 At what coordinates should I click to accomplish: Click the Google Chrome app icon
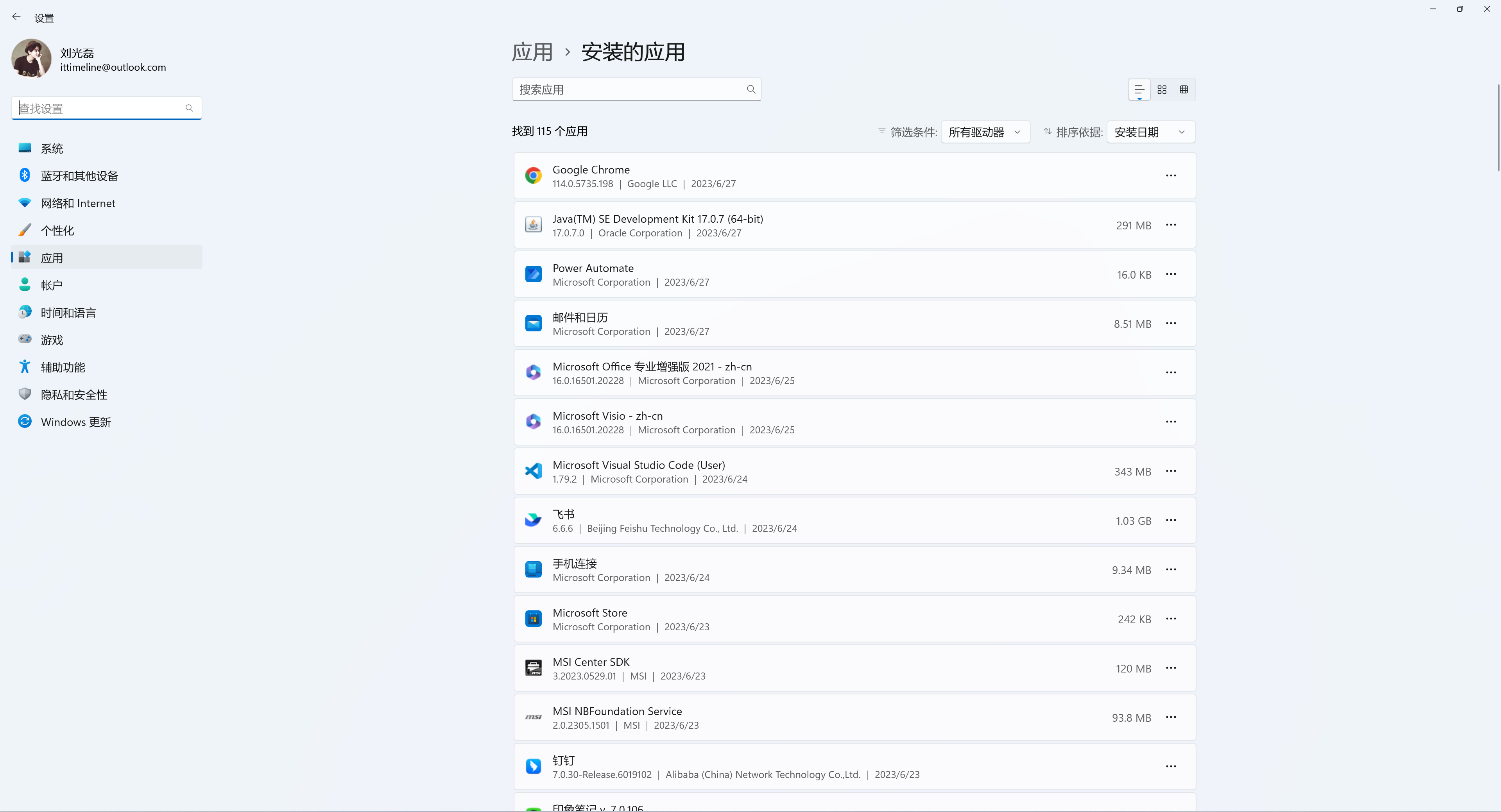pyautogui.click(x=533, y=175)
